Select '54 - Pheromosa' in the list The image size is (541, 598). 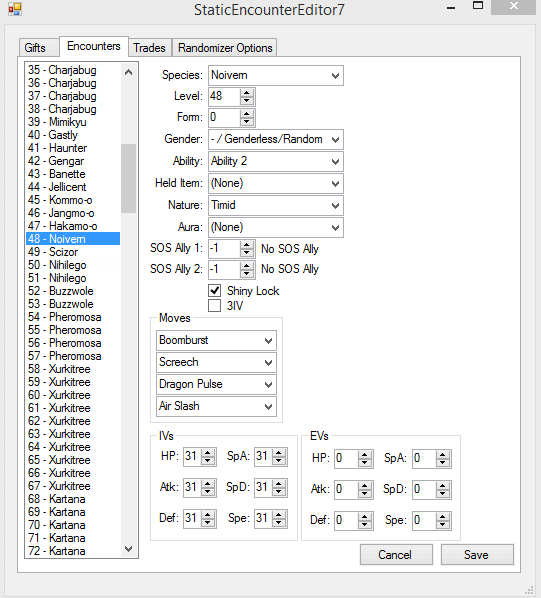[73, 317]
